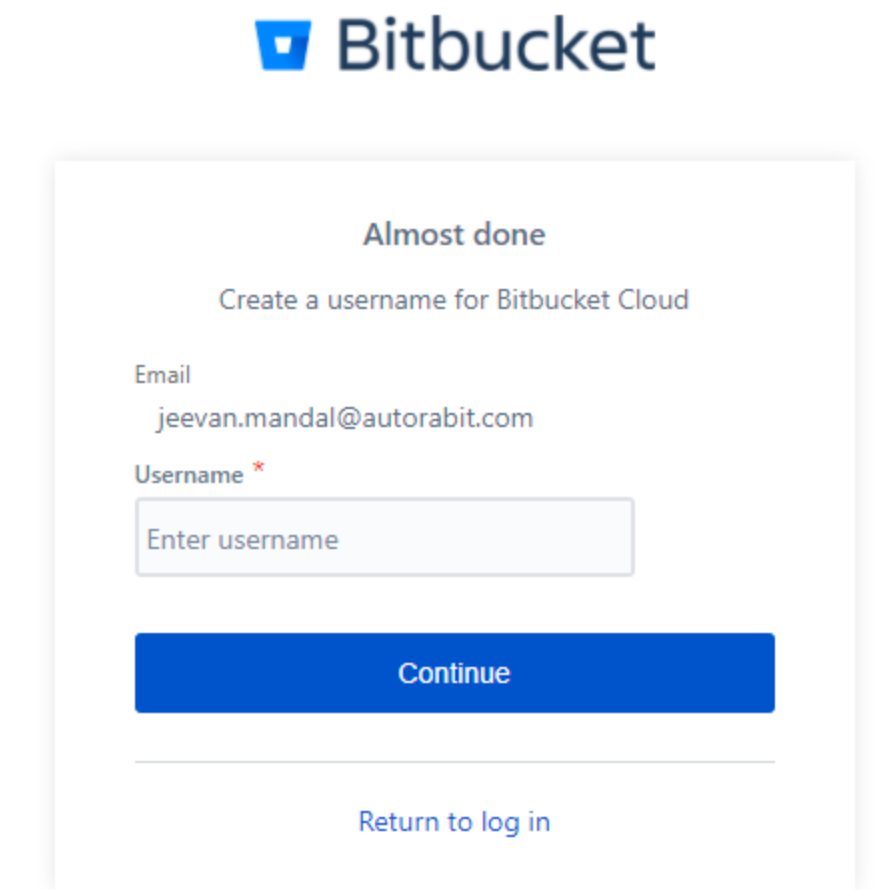This screenshot has width=890, height=890.
Task: Follow the Return to log in link
Action: tap(454, 822)
